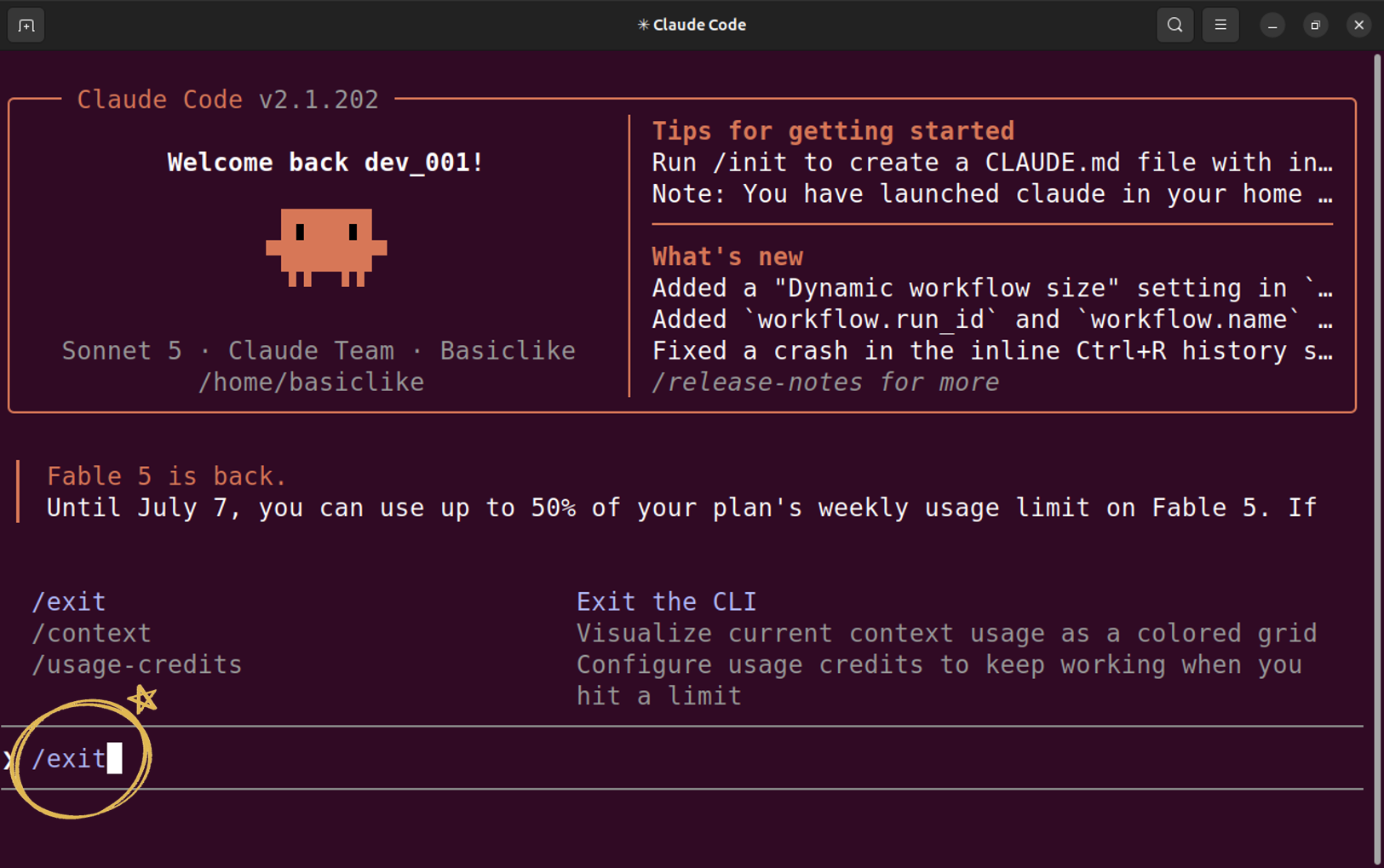Click the terminal vertical scrollbar
The width and height of the screenshot is (1384, 868).
tap(1377, 460)
